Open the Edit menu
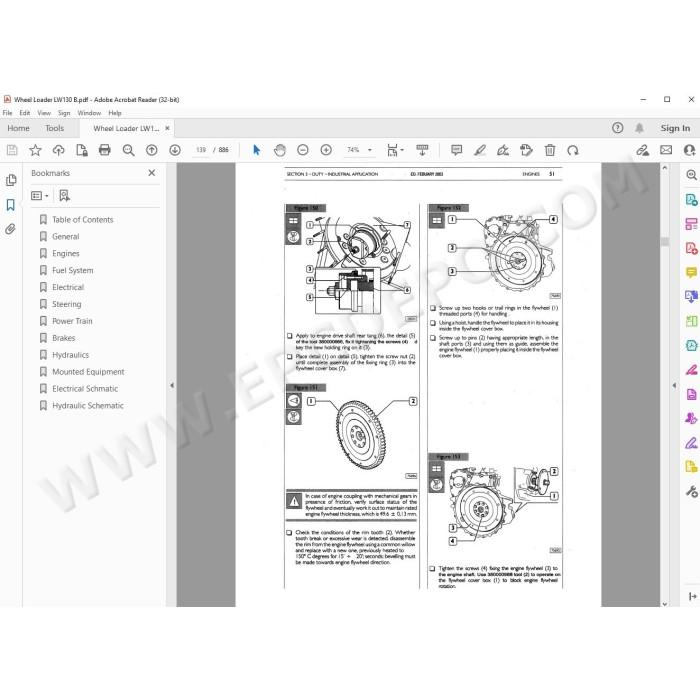Image resolution: width=700 pixels, height=700 pixels. [x=25, y=113]
